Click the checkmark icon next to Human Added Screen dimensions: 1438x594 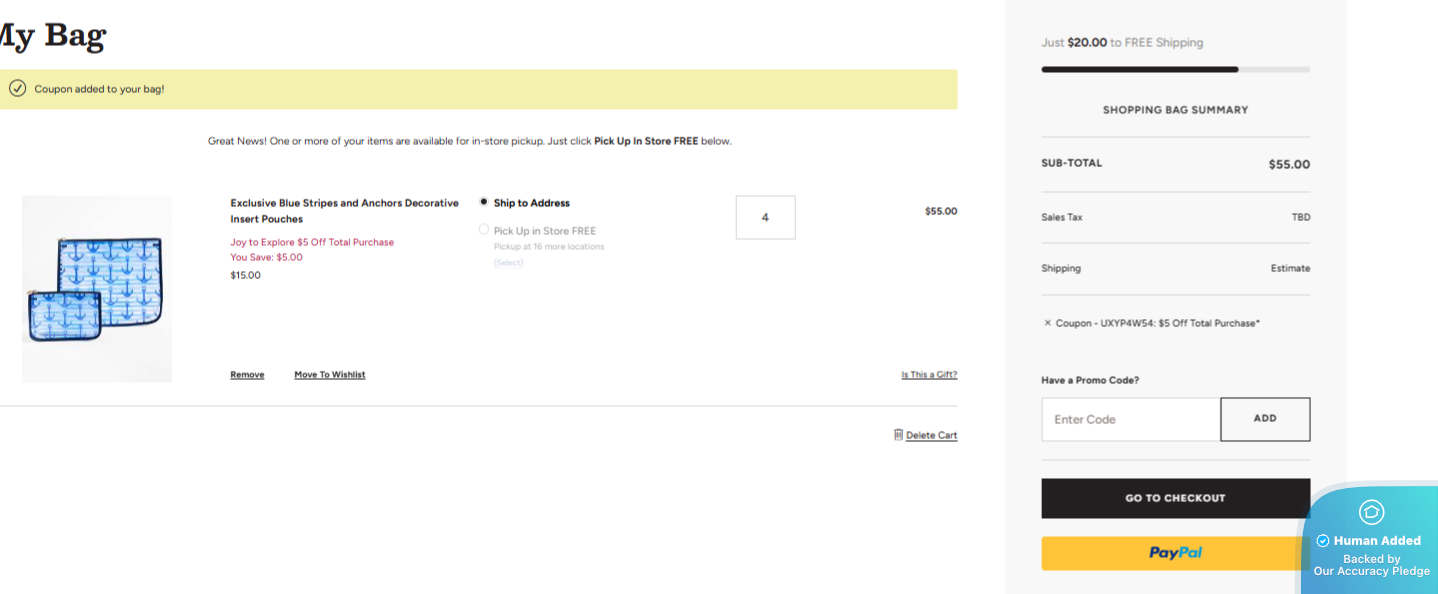pyautogui.click(x=1322, y=541)
